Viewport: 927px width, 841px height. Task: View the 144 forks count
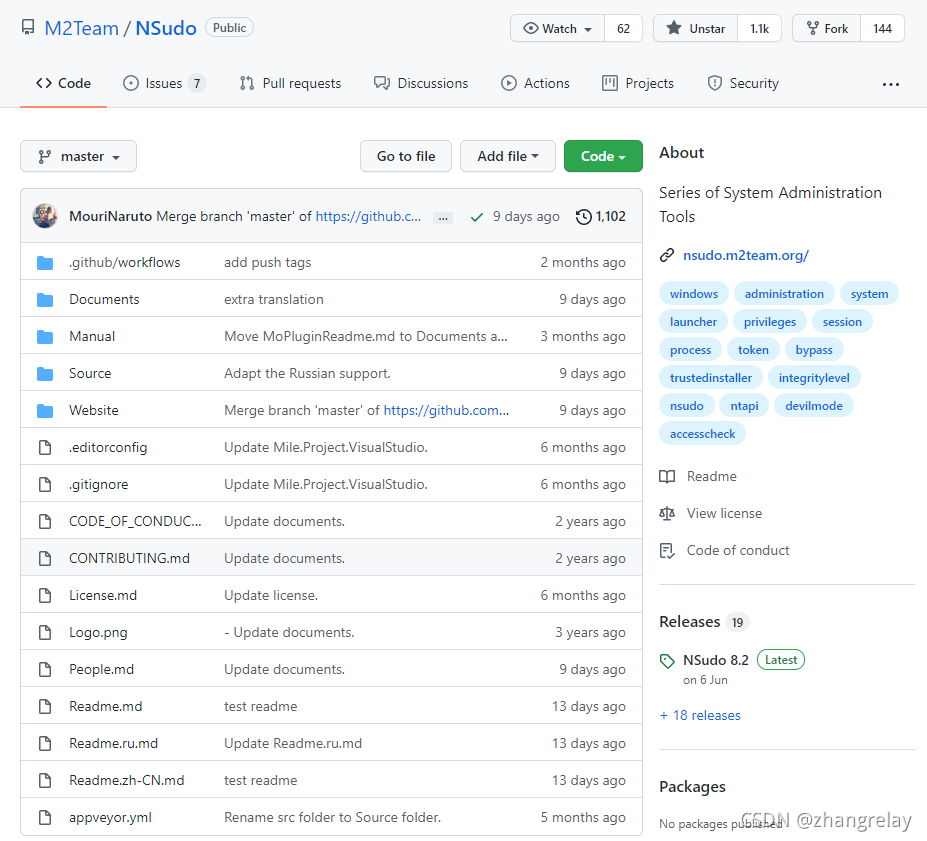point(882,28)
